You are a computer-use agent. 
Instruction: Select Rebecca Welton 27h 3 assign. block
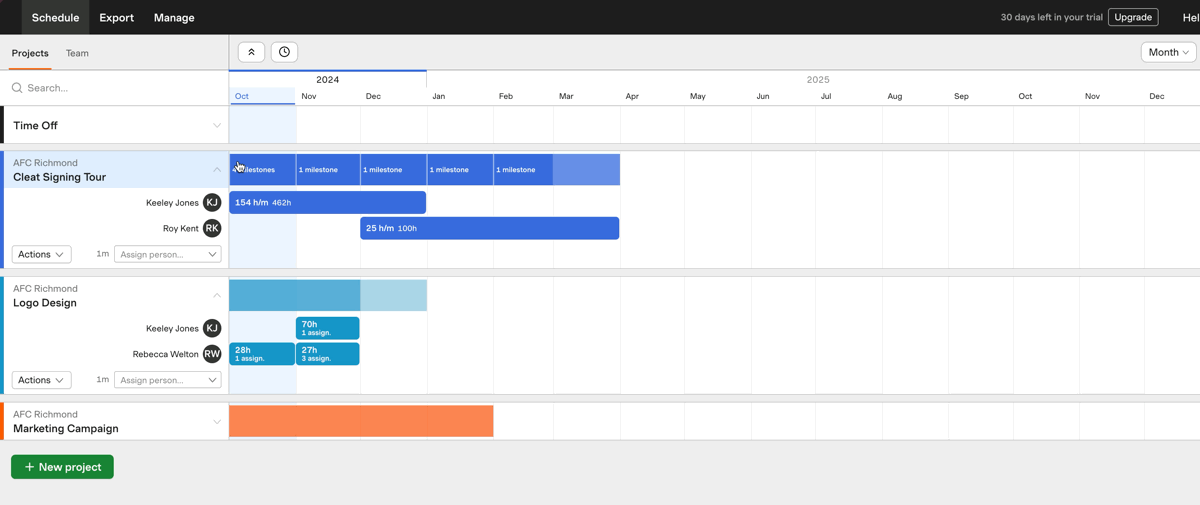(x=328, y=354)
